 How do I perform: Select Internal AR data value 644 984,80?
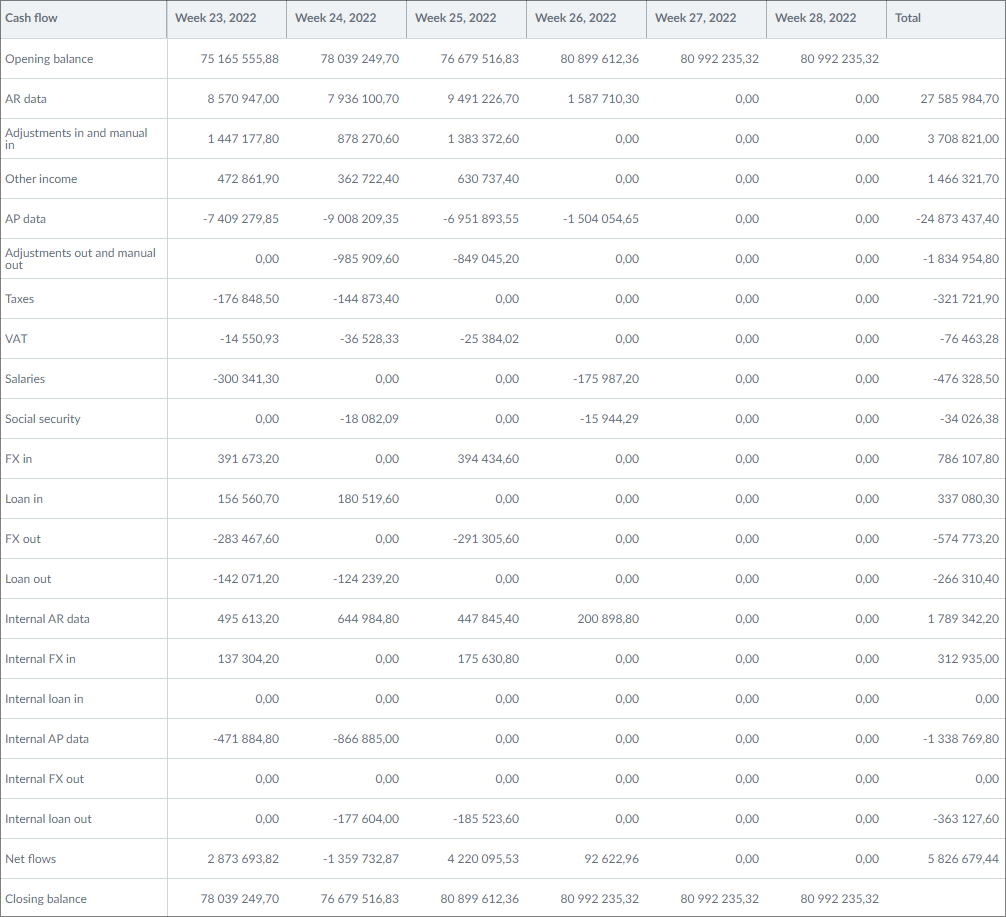click(368, 619)
